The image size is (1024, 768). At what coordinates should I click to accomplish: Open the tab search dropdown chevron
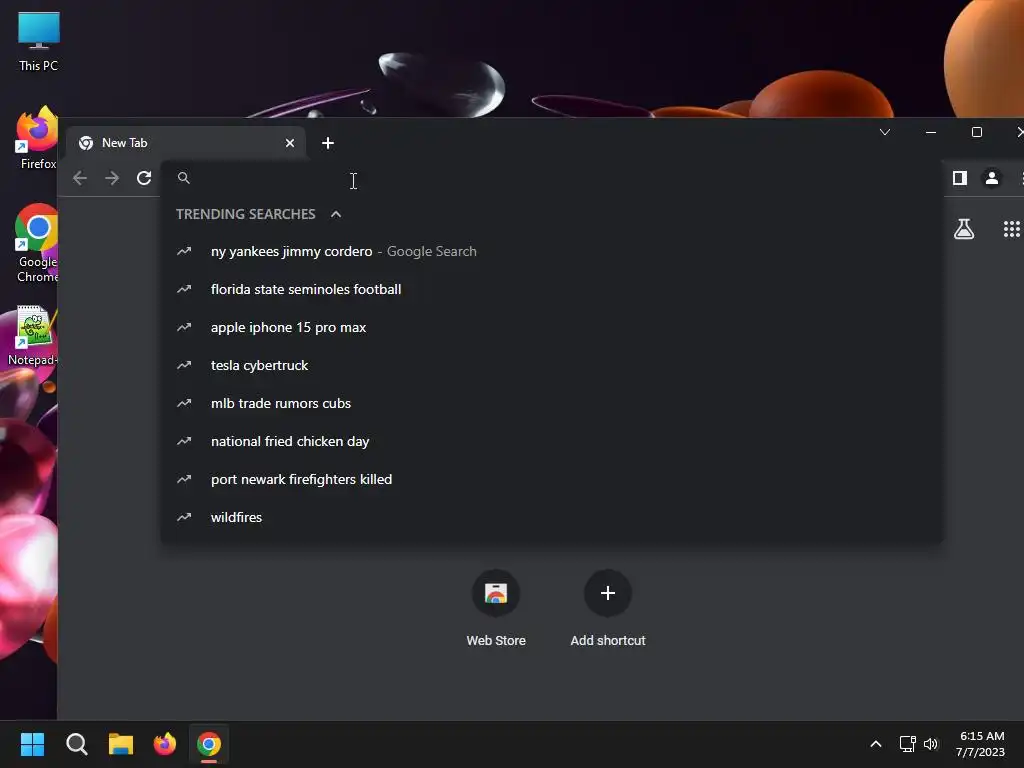point(885,132)
